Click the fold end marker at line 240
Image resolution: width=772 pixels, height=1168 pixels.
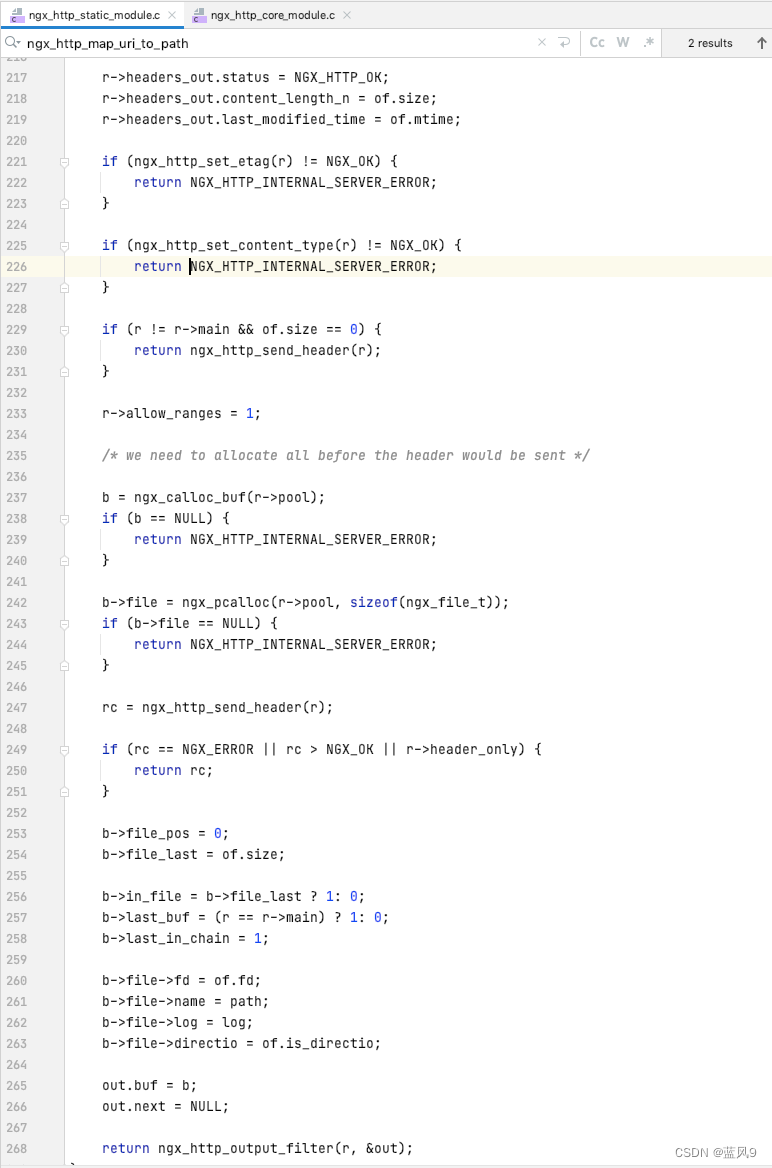pyautogui.click(x=64, y=561)
